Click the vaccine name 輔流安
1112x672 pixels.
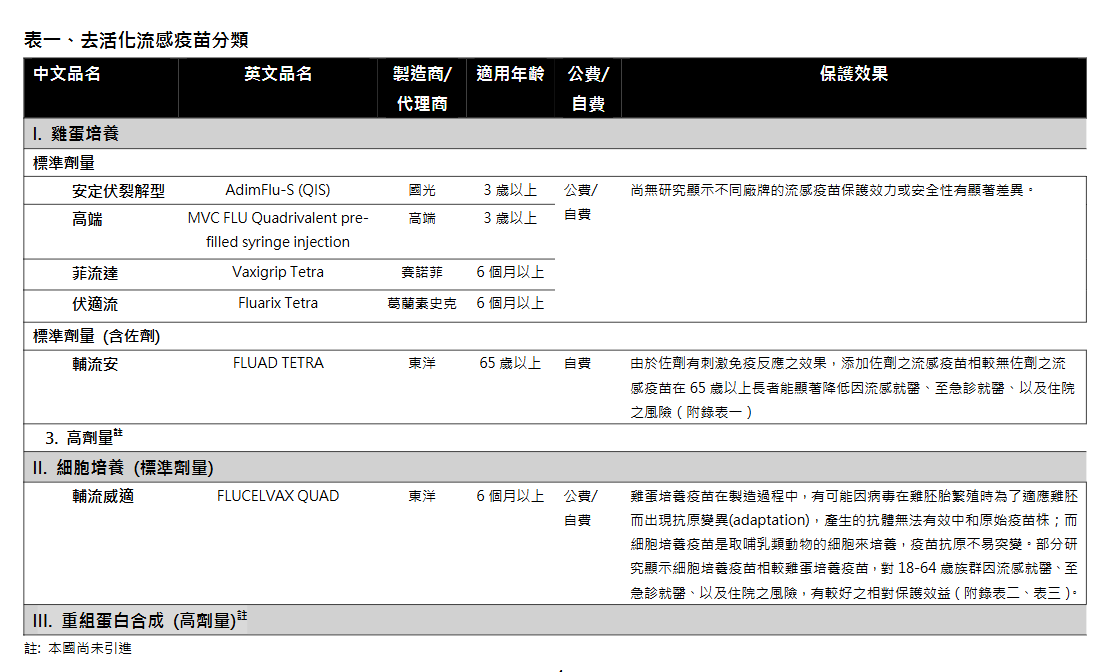(95, 364)
